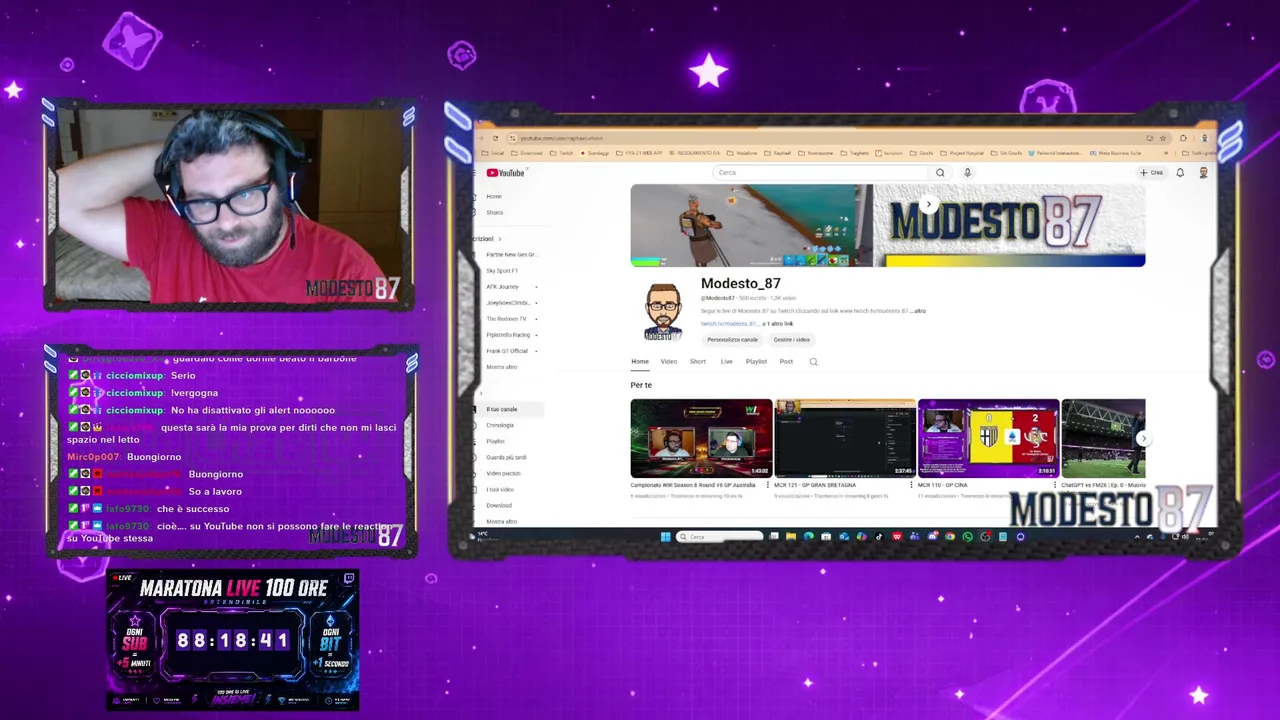The width and height of the screenshot is (1280, 720).
Task: Open Twitch bookmark folder in bookmarks bar
Action: coord(560,153)
